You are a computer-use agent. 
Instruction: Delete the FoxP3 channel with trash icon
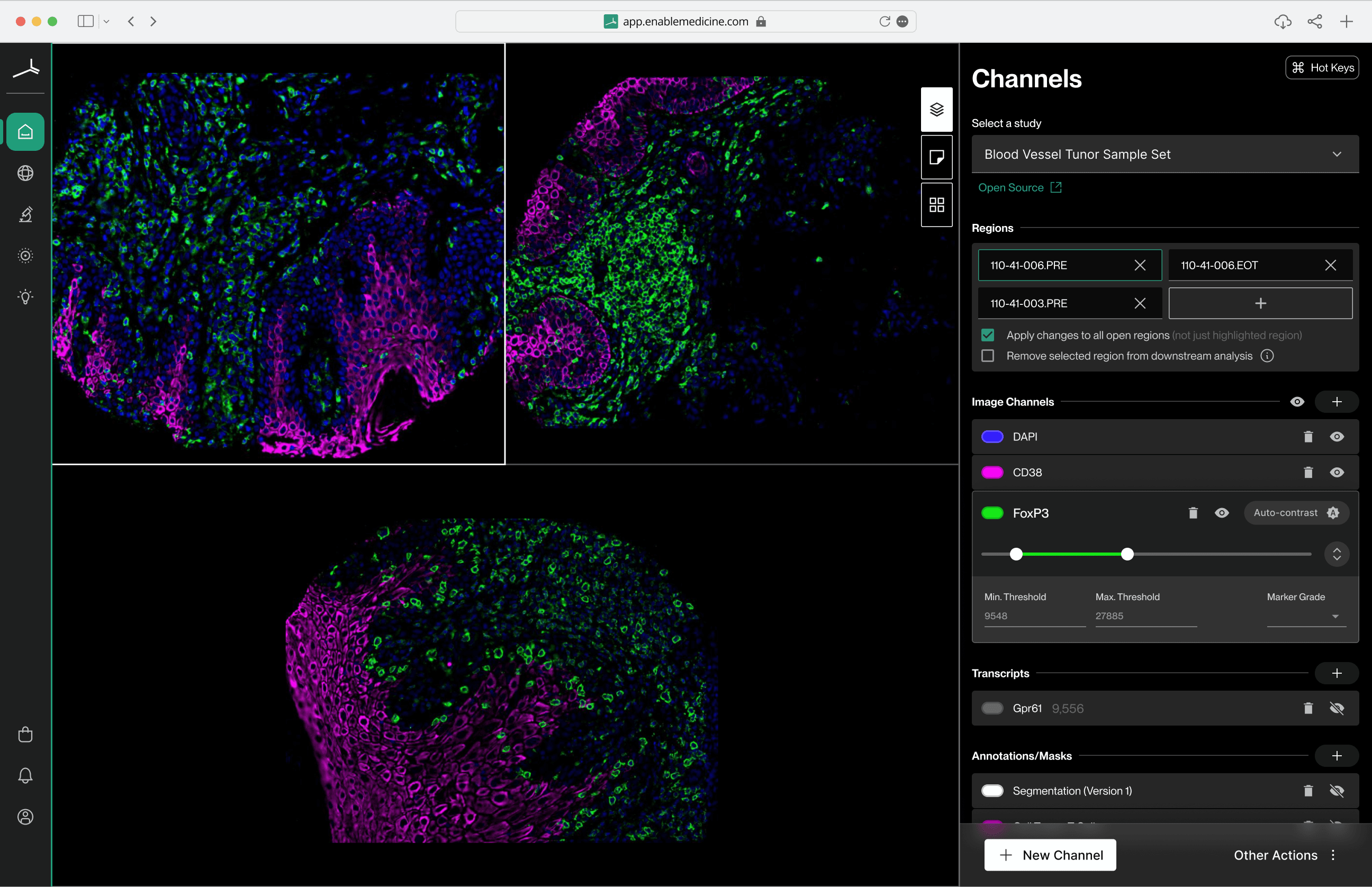[x=1193, y=513]
